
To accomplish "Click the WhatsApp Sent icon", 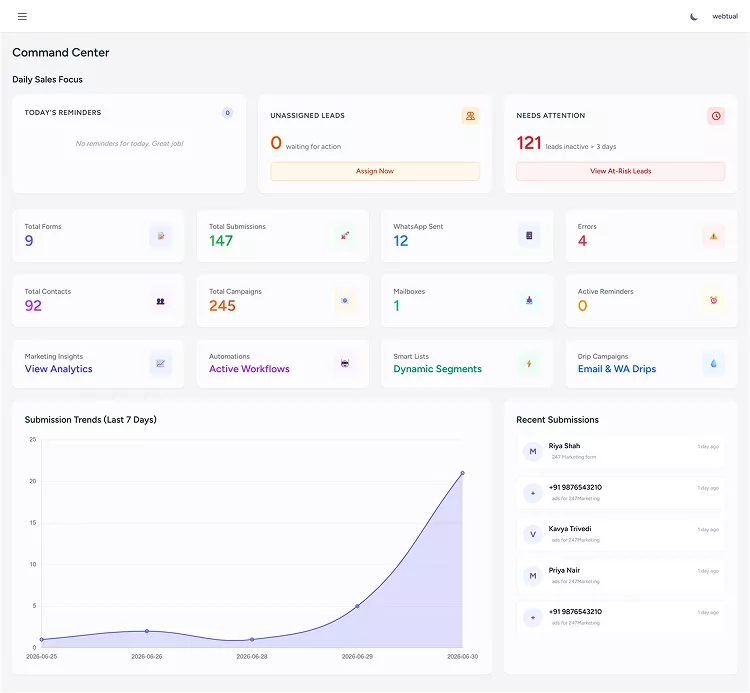I will point(529,236).
